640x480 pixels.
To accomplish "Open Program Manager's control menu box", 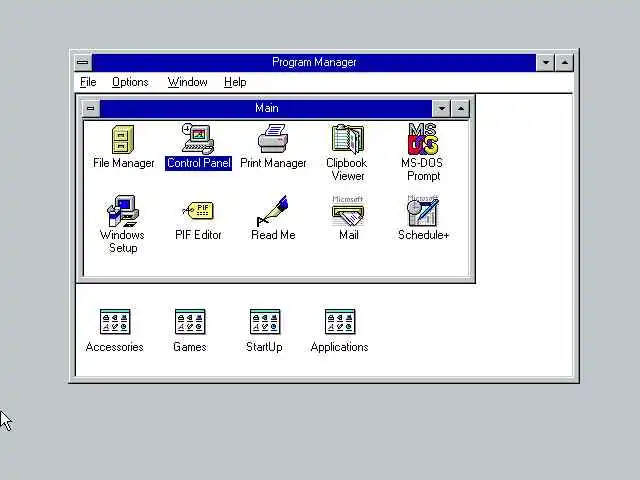I will [83, 62].
